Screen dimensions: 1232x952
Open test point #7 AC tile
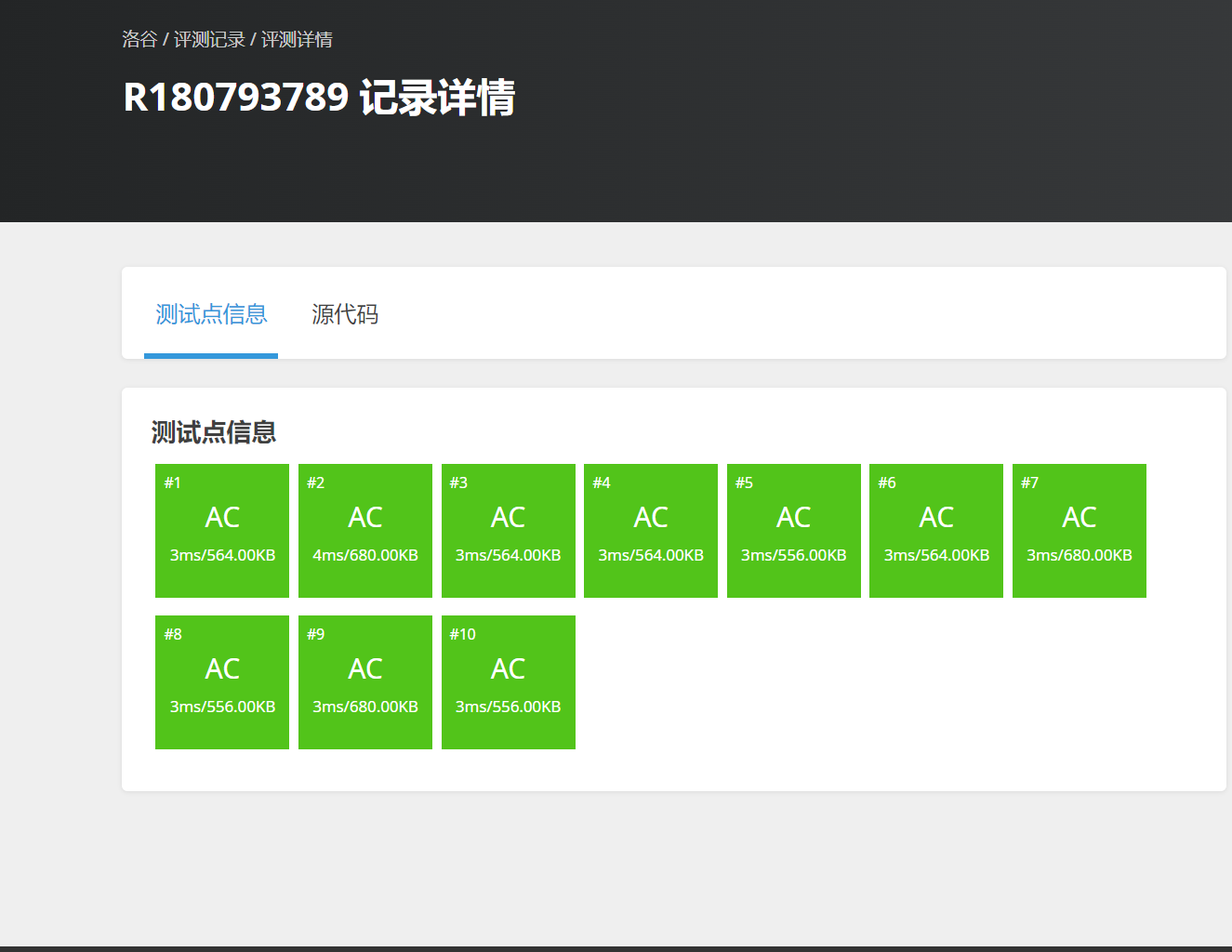point(1080,531)
